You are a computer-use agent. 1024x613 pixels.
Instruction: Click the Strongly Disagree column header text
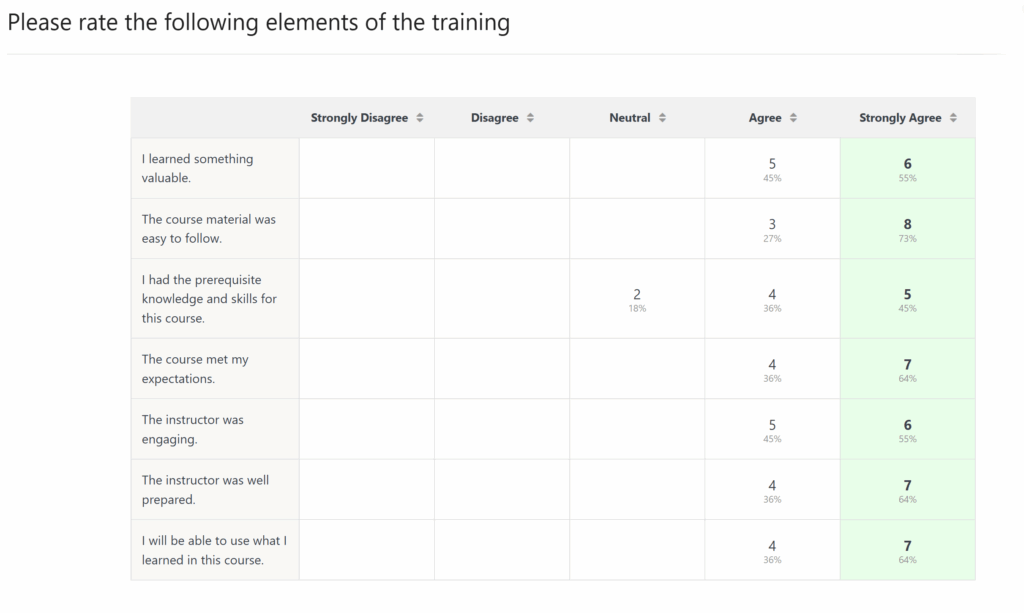click(x=359, y=118)
